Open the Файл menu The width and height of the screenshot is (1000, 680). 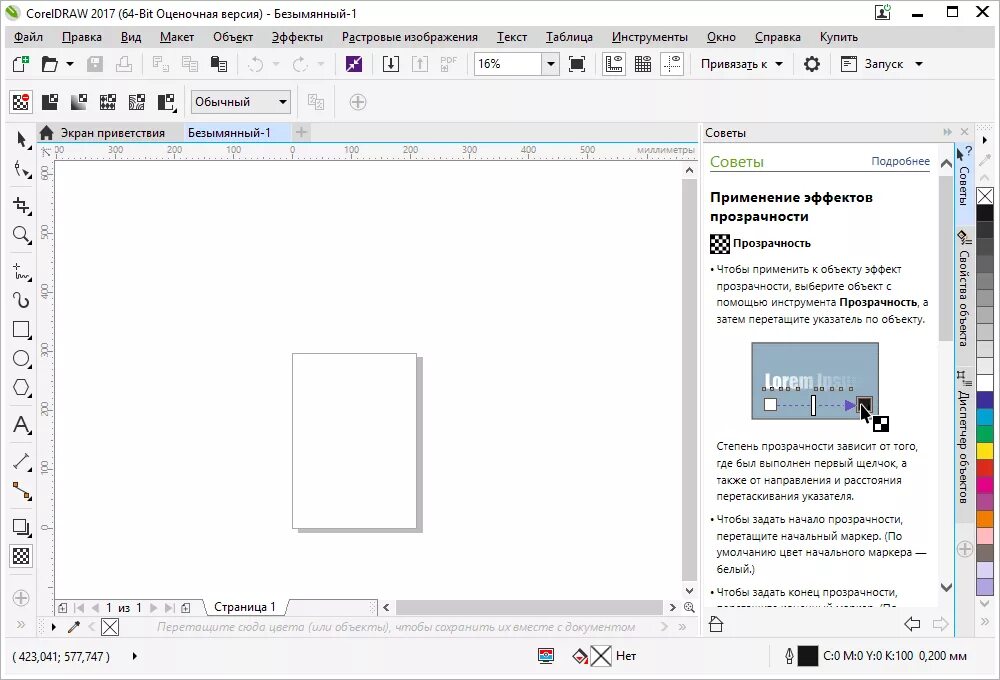click(x=29, y=37)
